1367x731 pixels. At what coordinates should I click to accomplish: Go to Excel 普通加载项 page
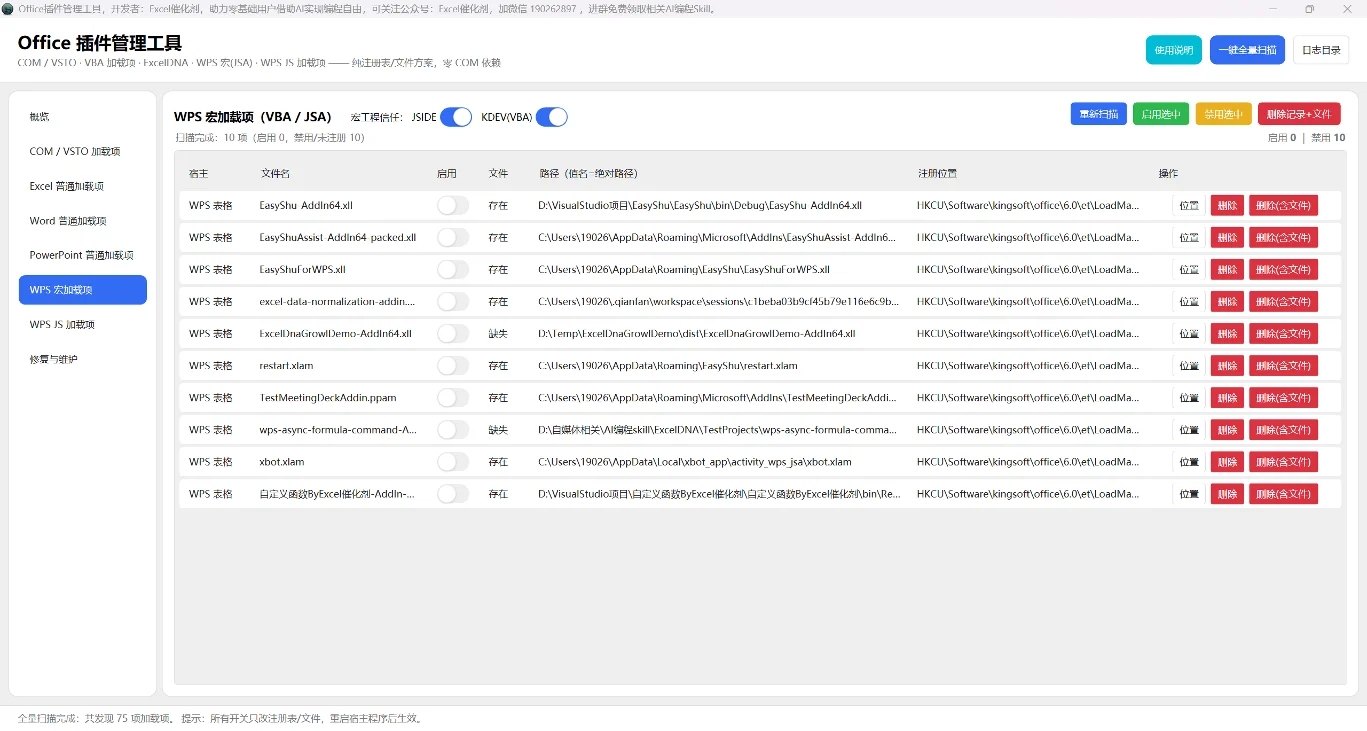83,186
